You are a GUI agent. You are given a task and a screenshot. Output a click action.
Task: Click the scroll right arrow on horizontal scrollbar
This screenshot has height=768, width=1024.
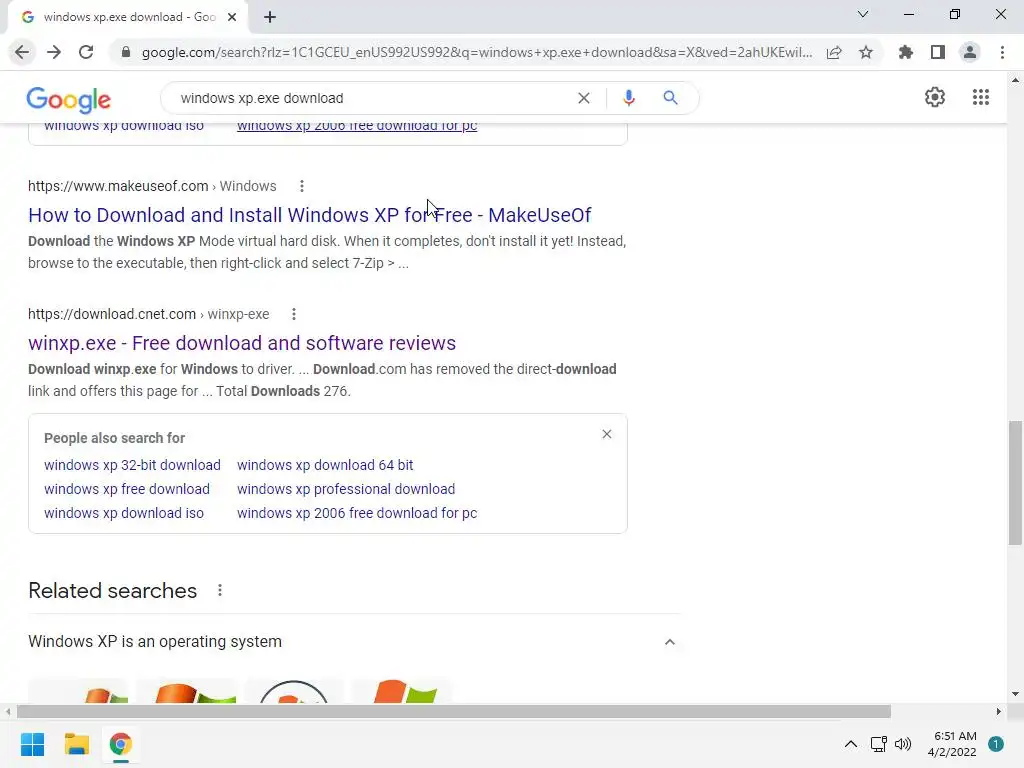click(x=999, y=711)
